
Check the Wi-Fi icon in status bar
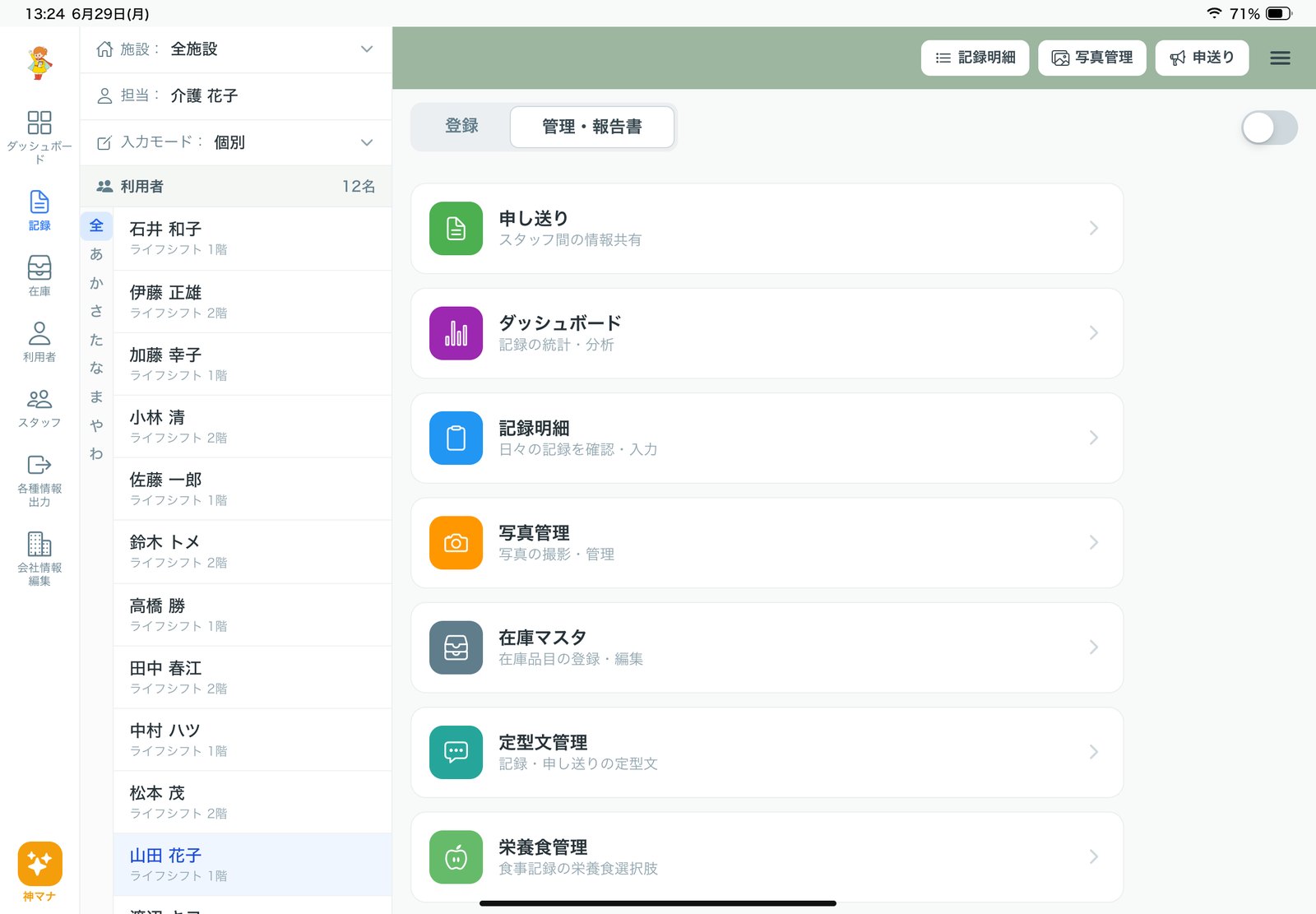(1214, 13)
